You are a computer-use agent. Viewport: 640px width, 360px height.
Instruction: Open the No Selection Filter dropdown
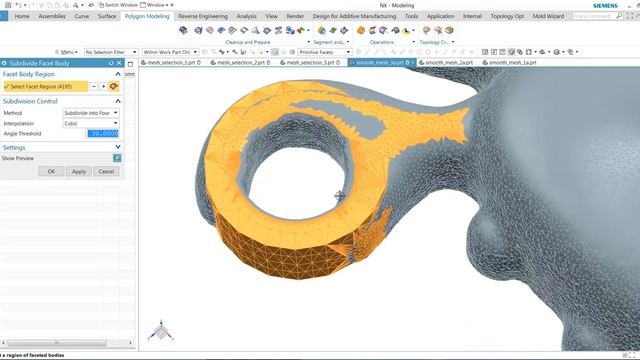pyautogui.click(x=111, y=52)
